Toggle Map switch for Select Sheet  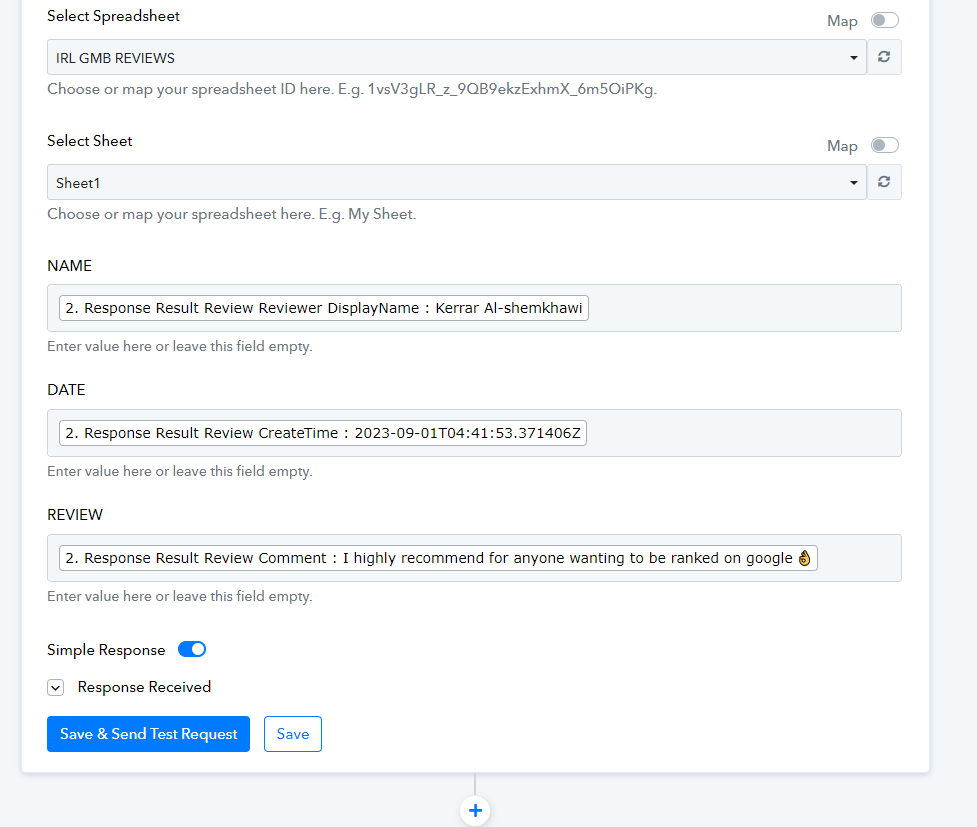click(884, 145)
